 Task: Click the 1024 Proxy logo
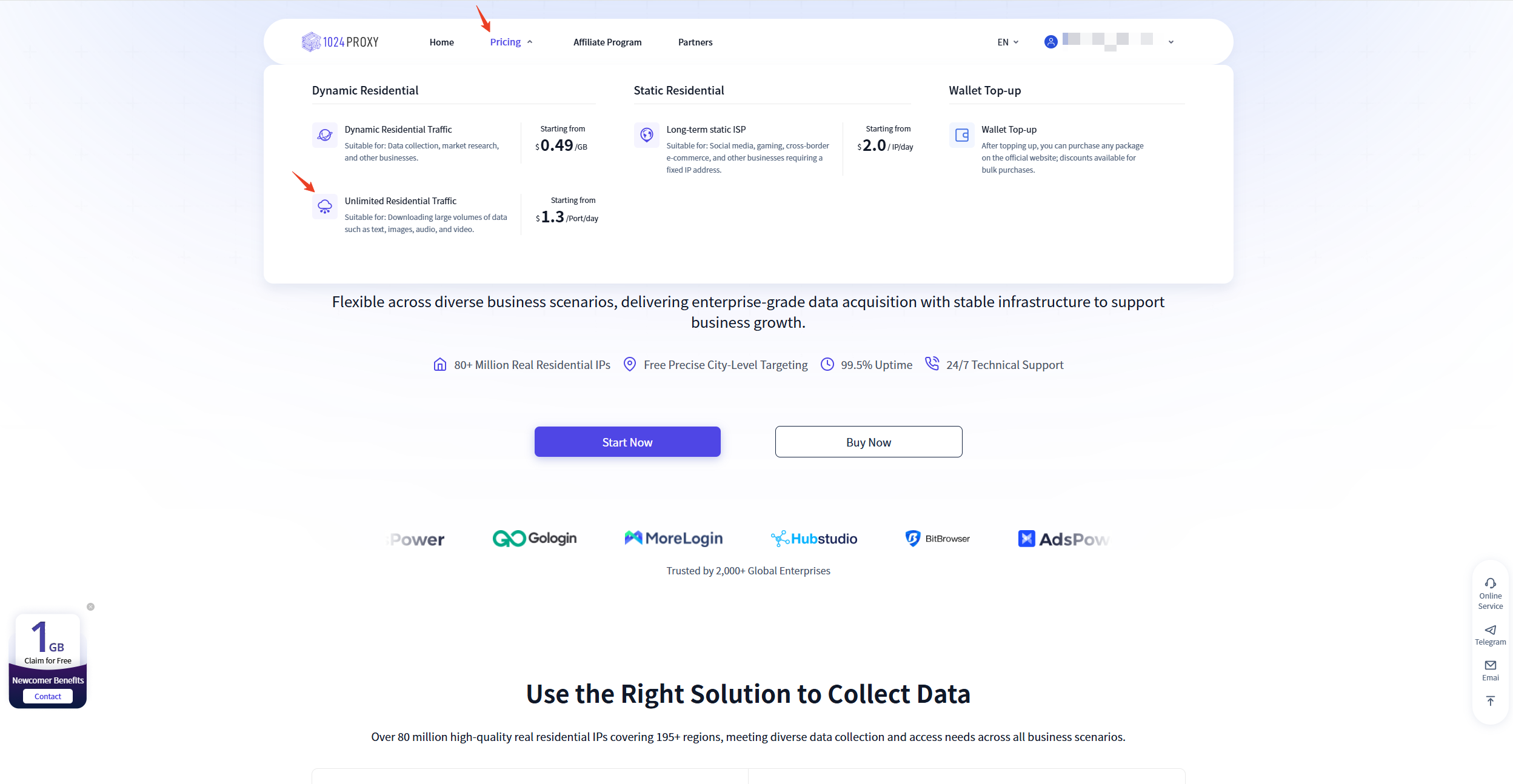[340, 42]
